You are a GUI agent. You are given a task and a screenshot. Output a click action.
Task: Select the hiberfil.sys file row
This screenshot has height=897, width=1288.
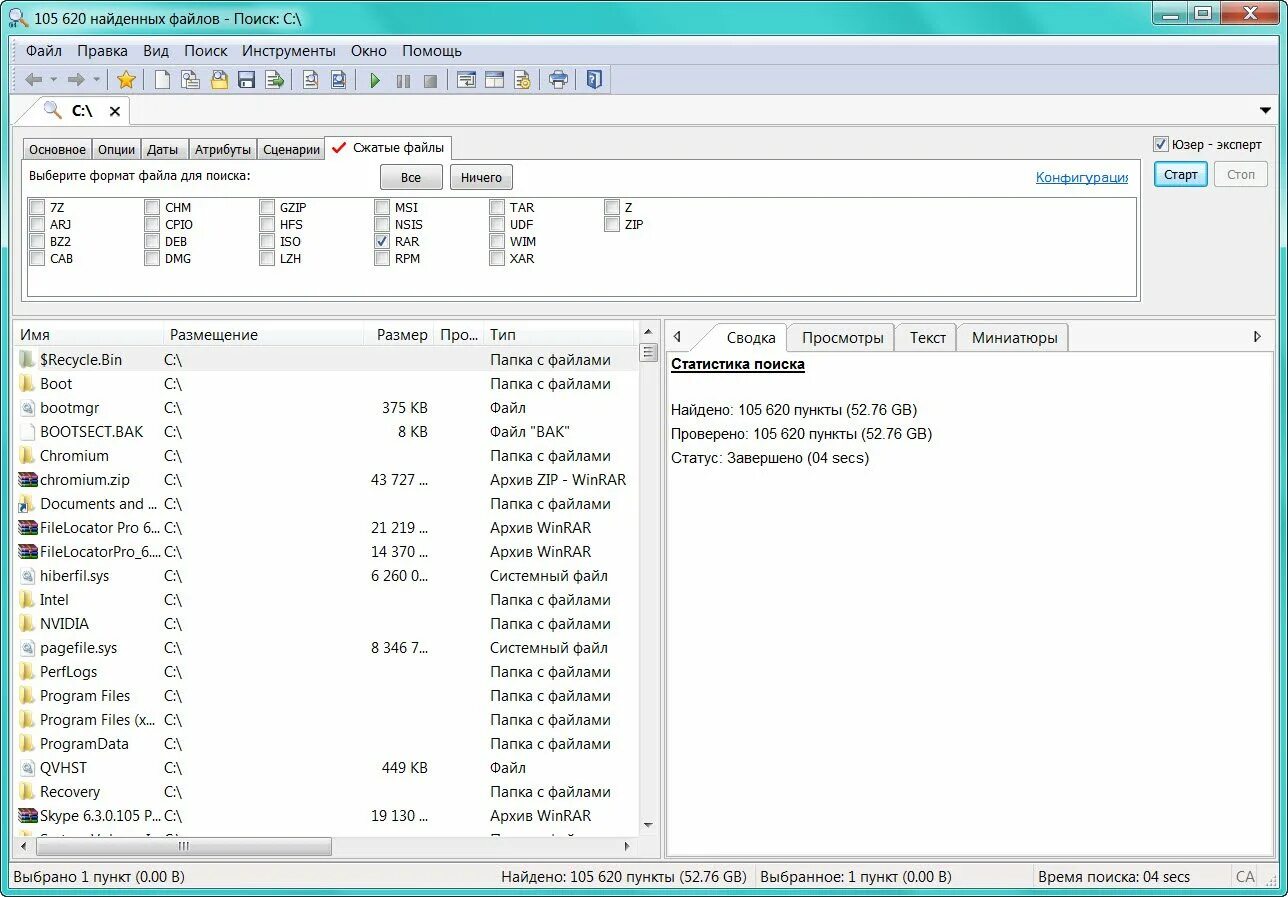326,576
